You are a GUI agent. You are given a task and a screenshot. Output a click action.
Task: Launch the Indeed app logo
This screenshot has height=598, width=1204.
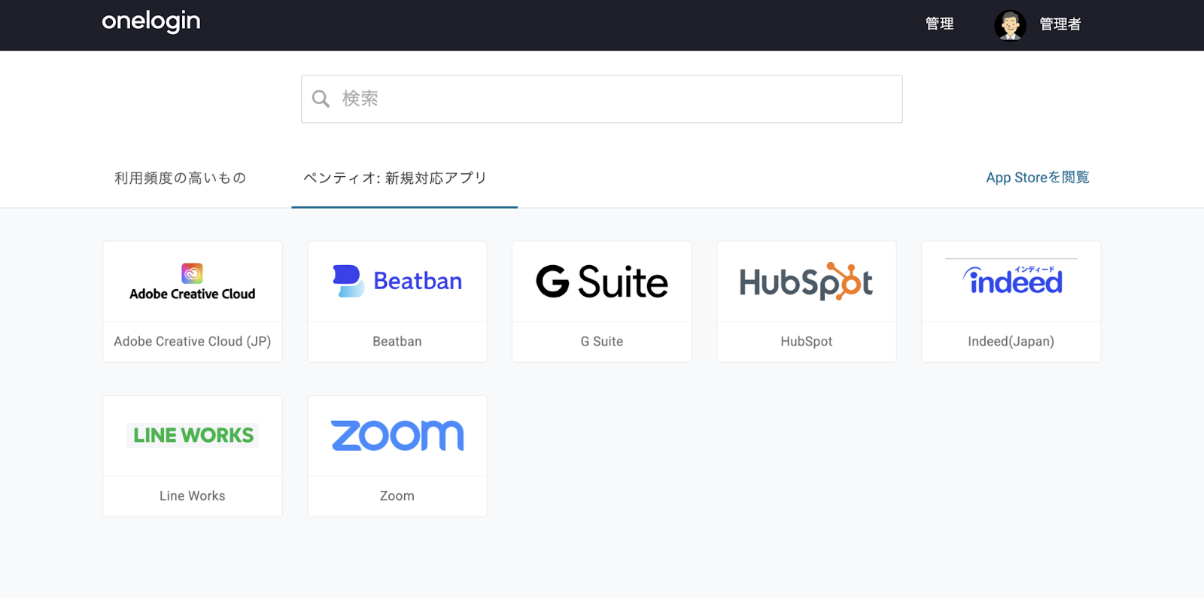tap(1011, 278)
